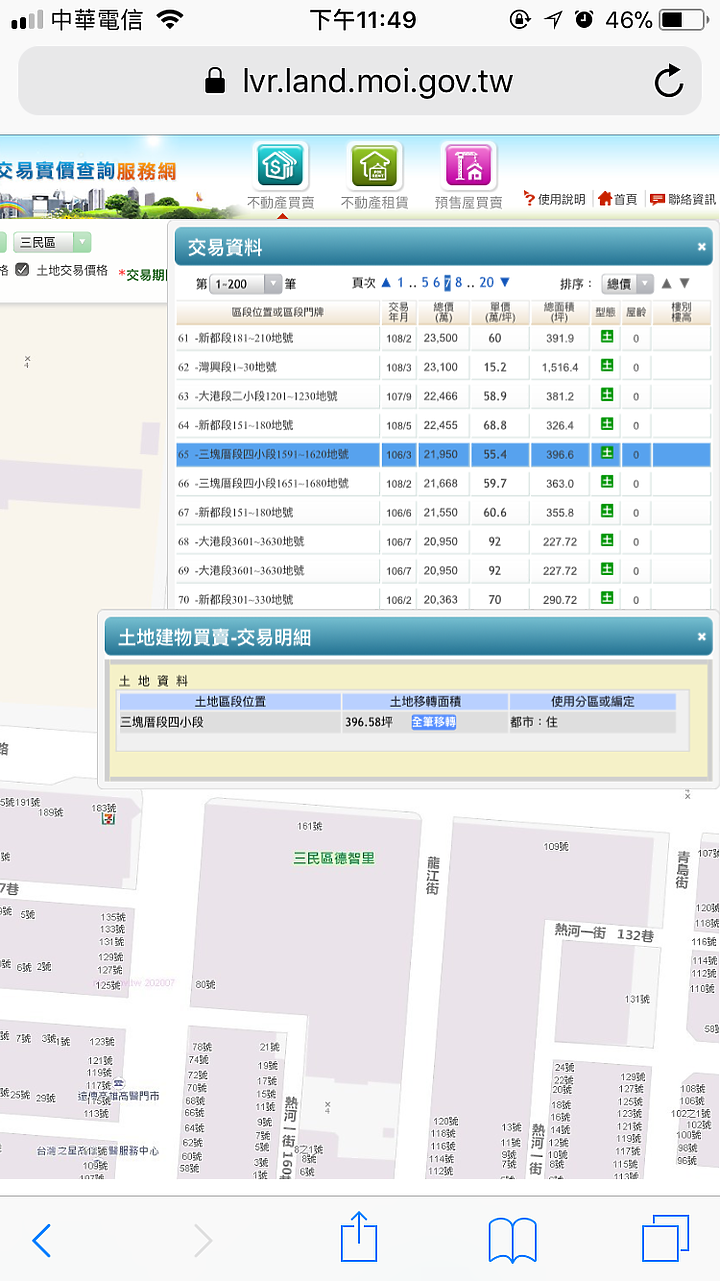Close the 交易資料 panel

(702, 247)
